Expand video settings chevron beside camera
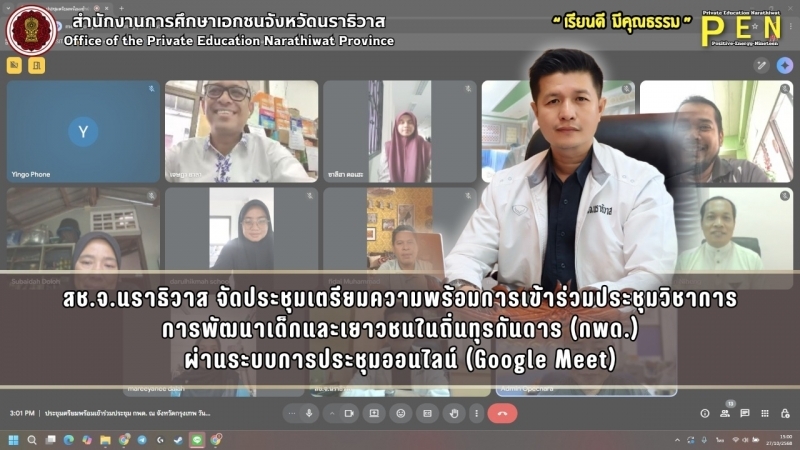Screen dimensions: 800x450 332,413
